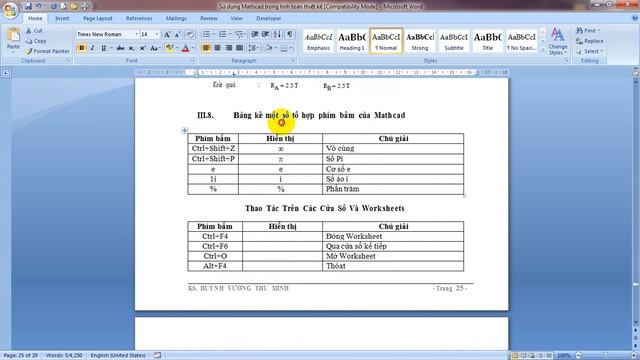Grow font size with the large A icon

tap(167, 35)
